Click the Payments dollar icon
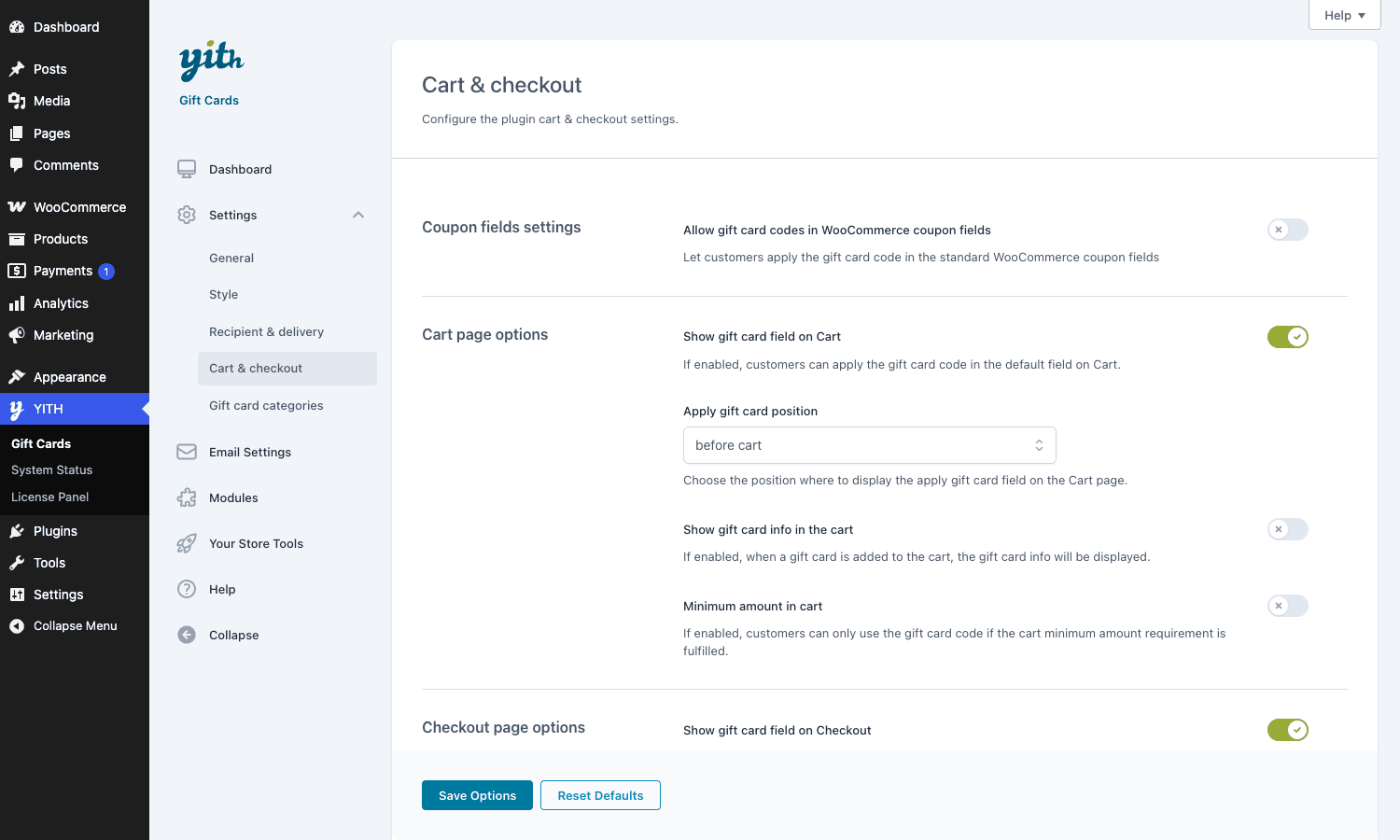This screenshot has width=1400, height=840. tap(17, 271)
